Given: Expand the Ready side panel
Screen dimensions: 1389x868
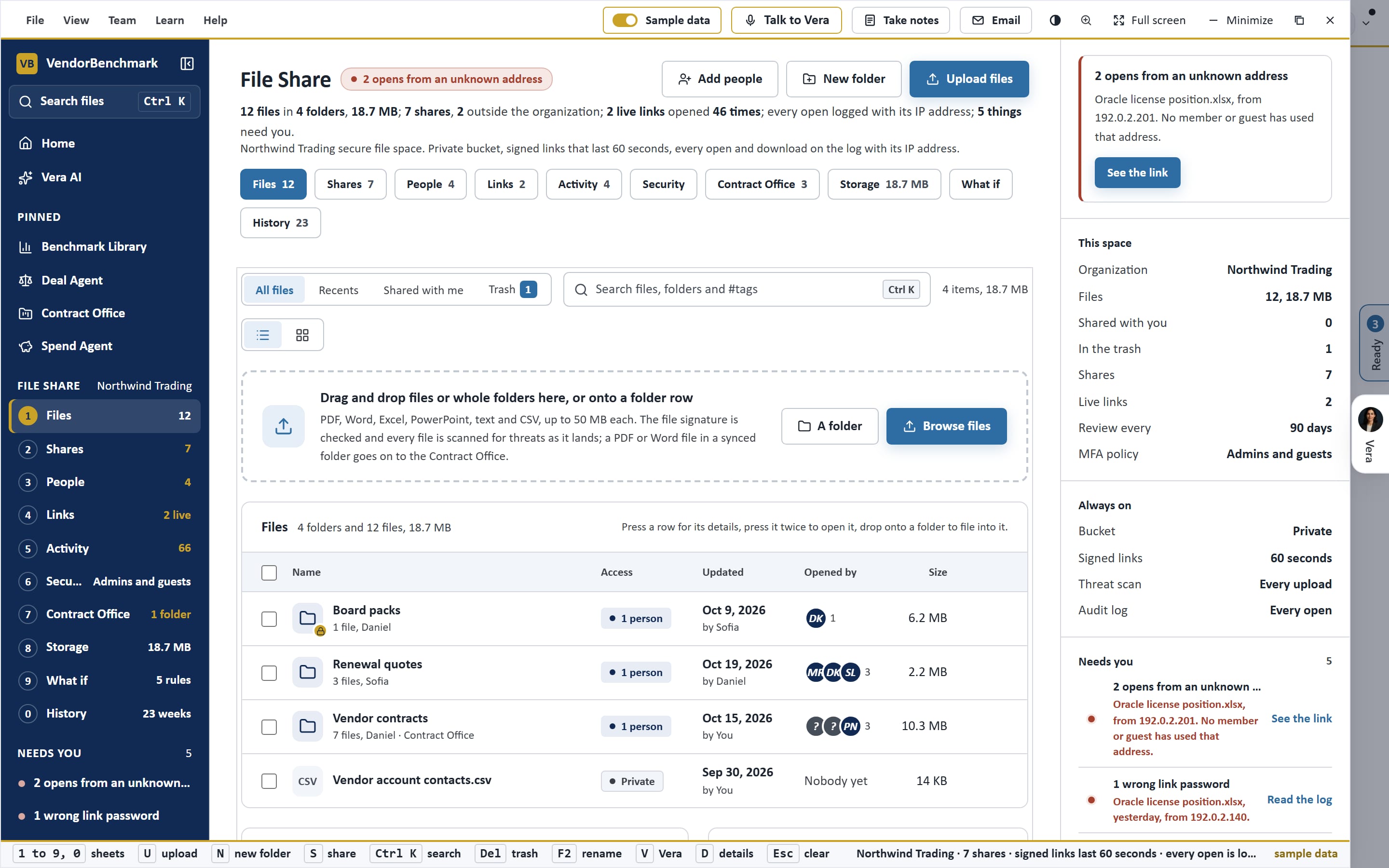Looking at the screenshot, I should tap(1375, 343).
